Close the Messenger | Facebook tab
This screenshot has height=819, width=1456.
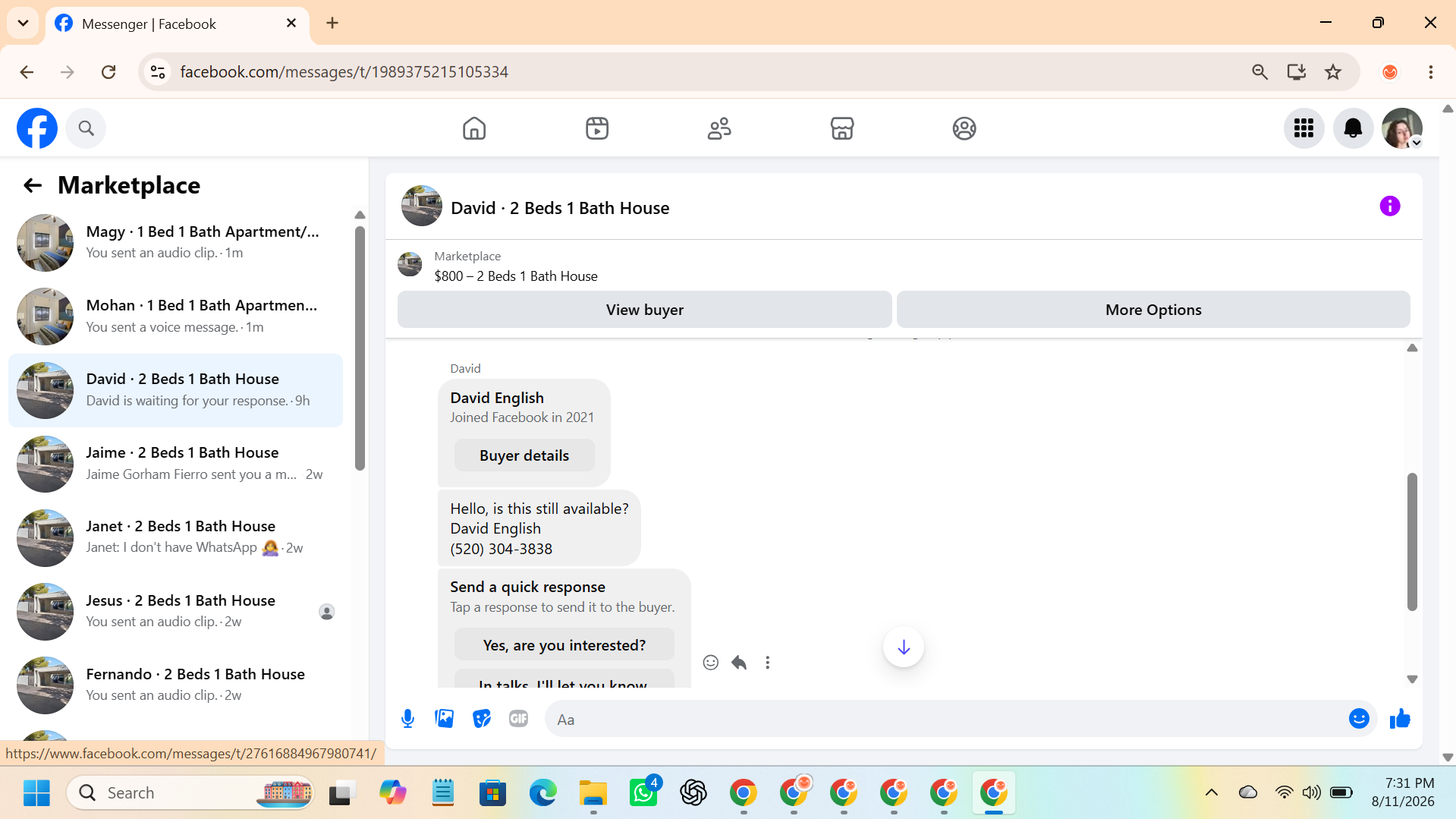coord(291,24)
